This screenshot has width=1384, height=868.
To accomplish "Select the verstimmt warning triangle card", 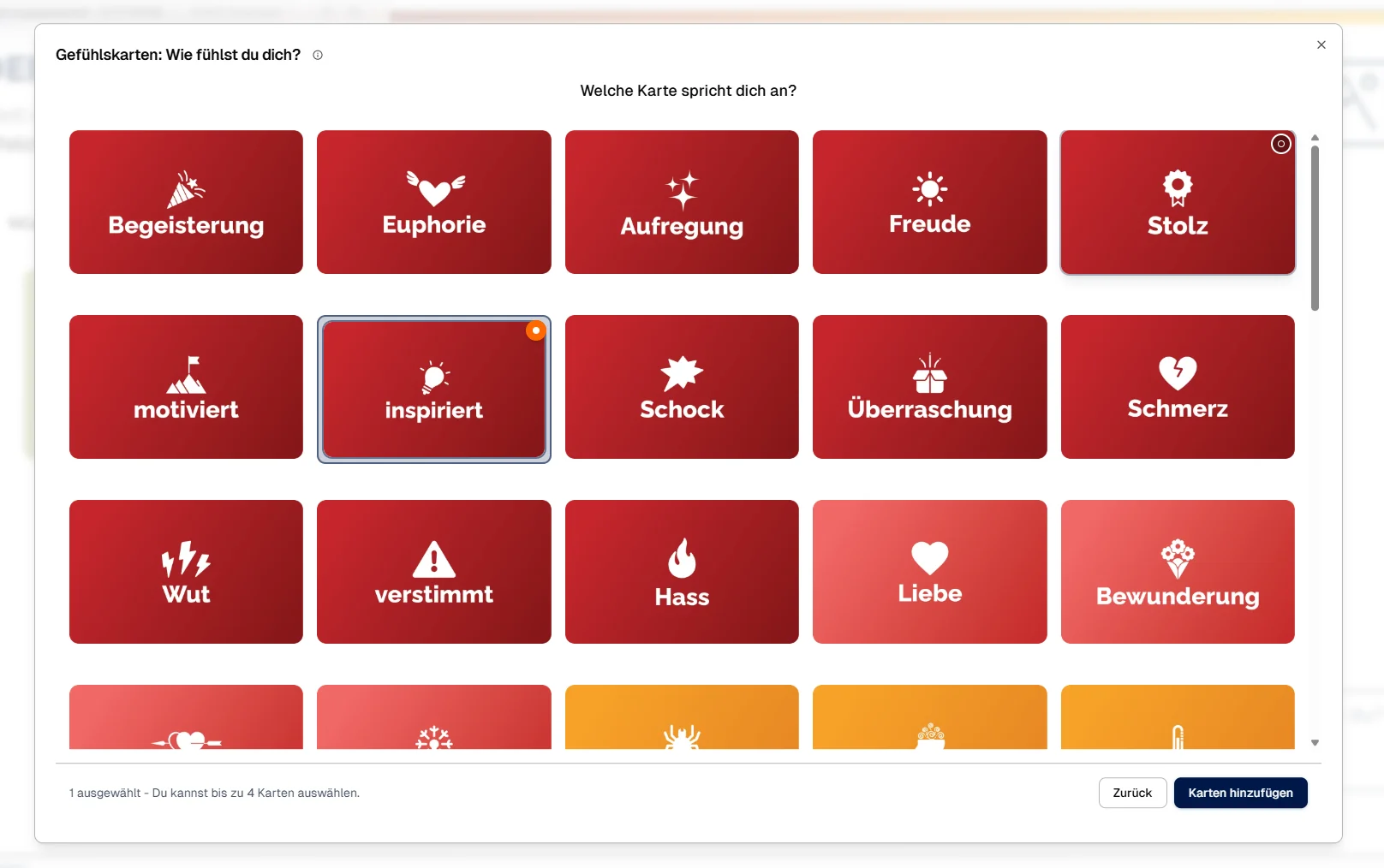I will pyautogui.click(x=433, y=572).
